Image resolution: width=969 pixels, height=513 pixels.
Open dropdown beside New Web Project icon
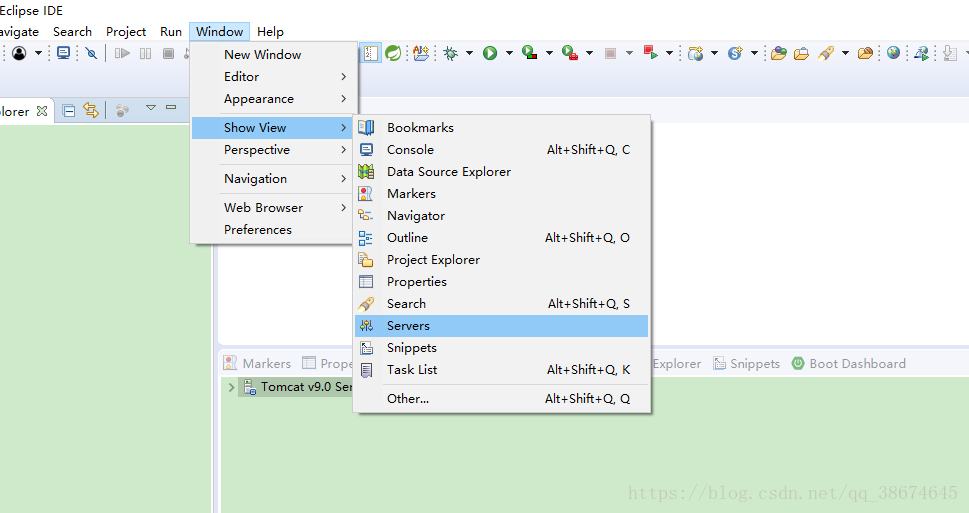[714, 53]
